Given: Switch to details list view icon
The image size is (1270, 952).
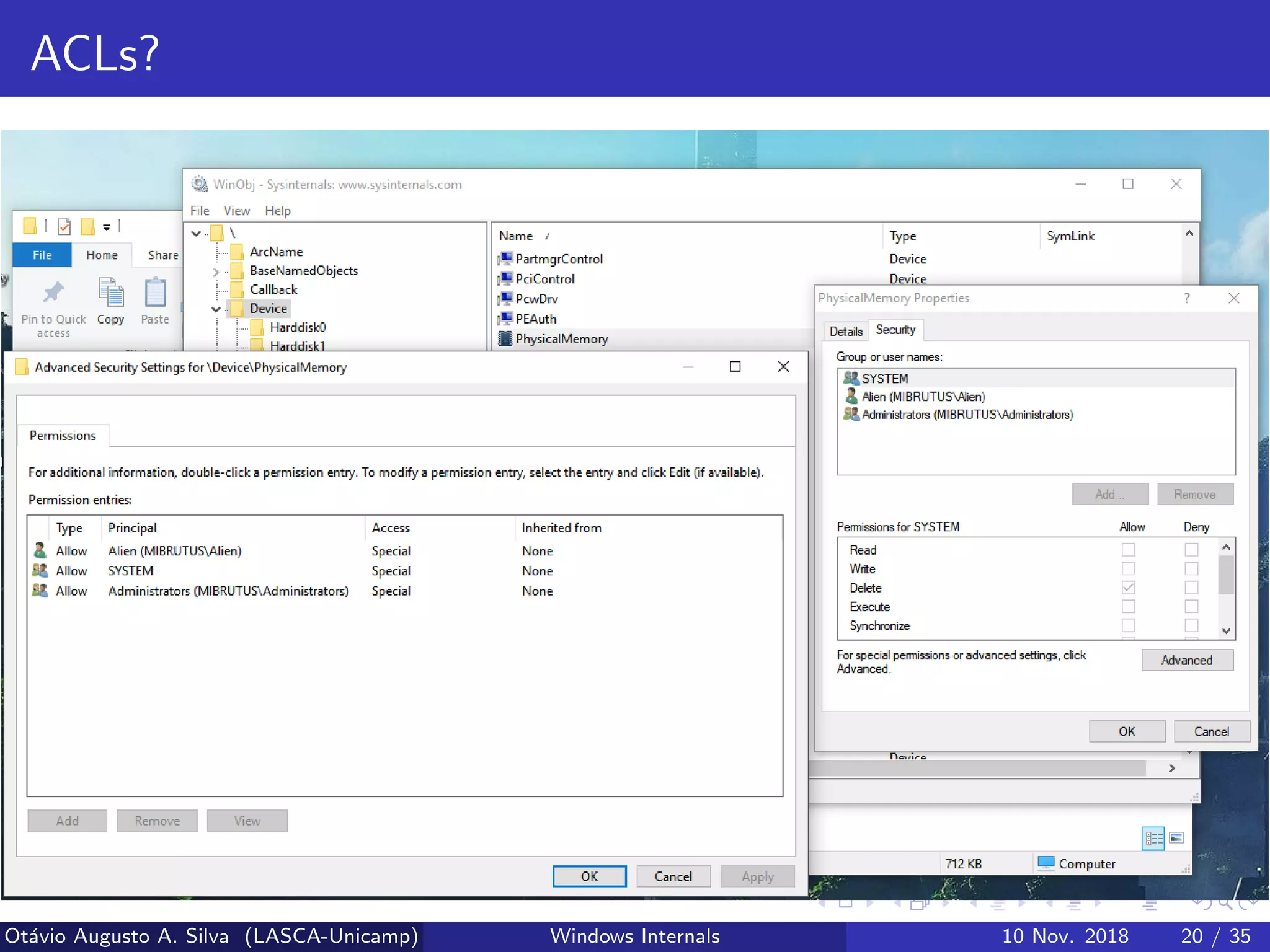Looking at the screenshot, I should click(x=1153, y=839).
